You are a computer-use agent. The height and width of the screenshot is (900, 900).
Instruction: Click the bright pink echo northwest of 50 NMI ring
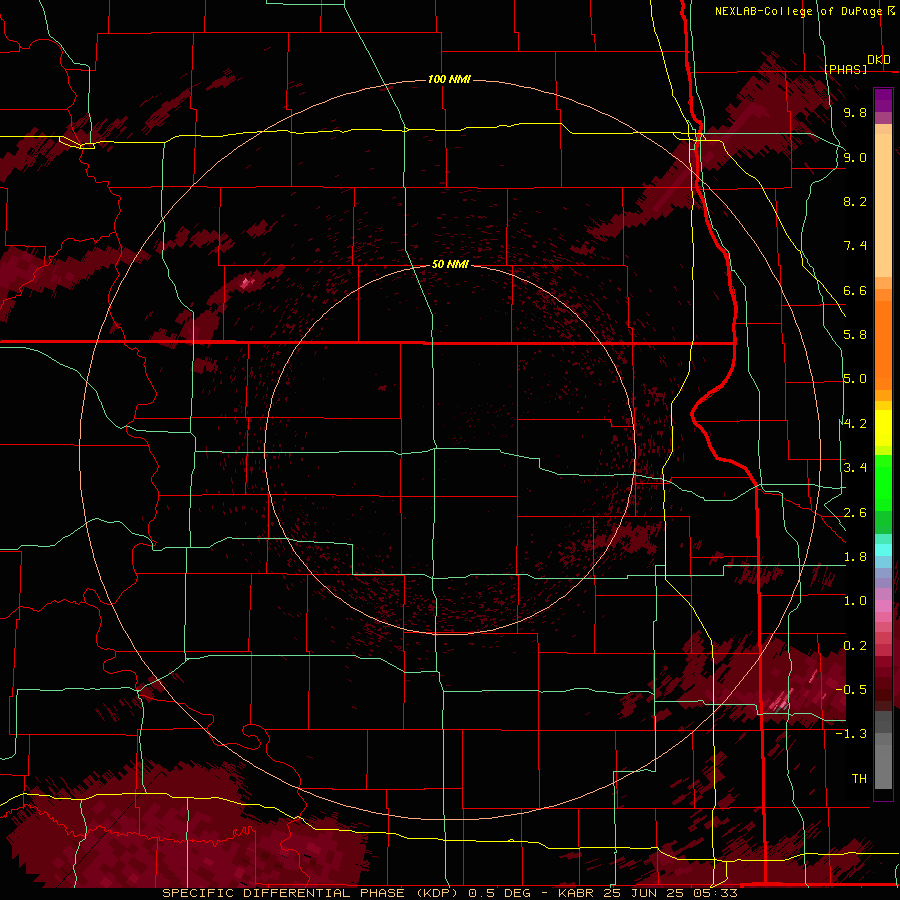(x=246, y=282)
